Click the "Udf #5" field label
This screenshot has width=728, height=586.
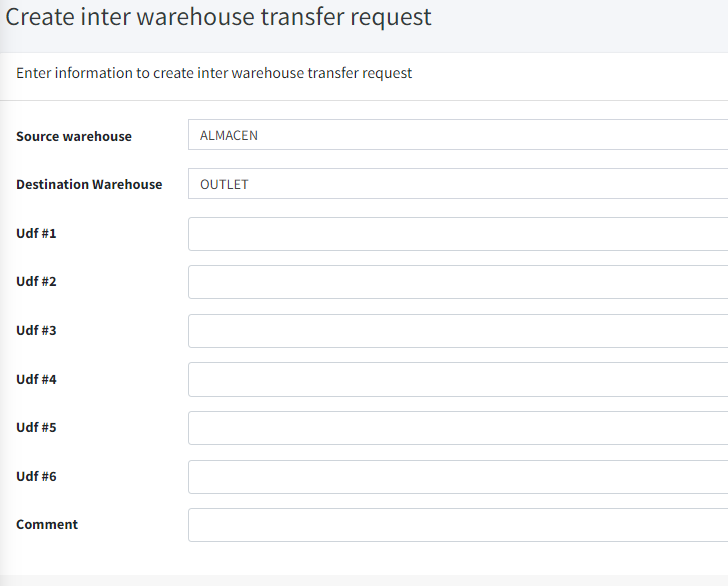(x=36, y=427)
